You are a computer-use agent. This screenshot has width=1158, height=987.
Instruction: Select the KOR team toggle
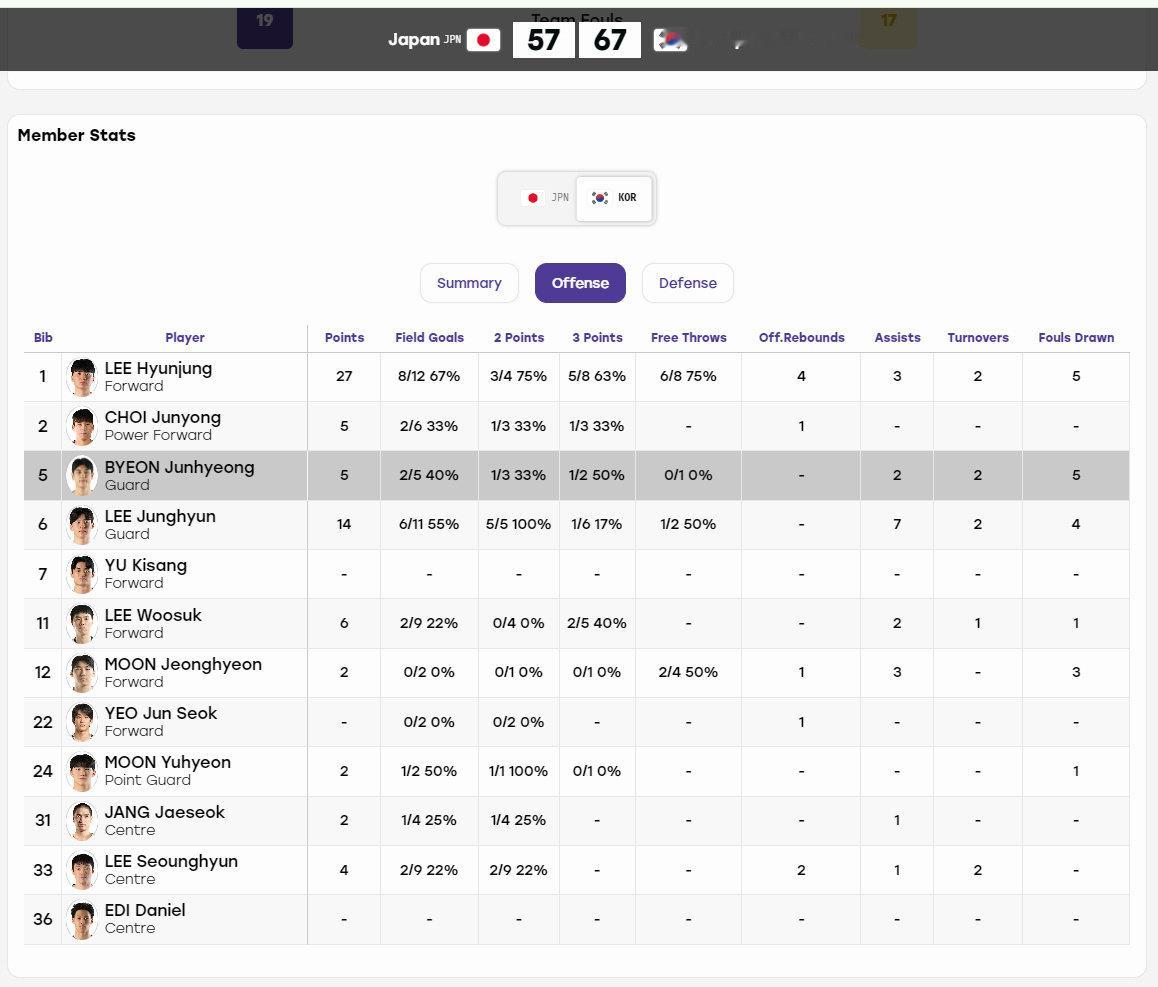pos(614,198)
